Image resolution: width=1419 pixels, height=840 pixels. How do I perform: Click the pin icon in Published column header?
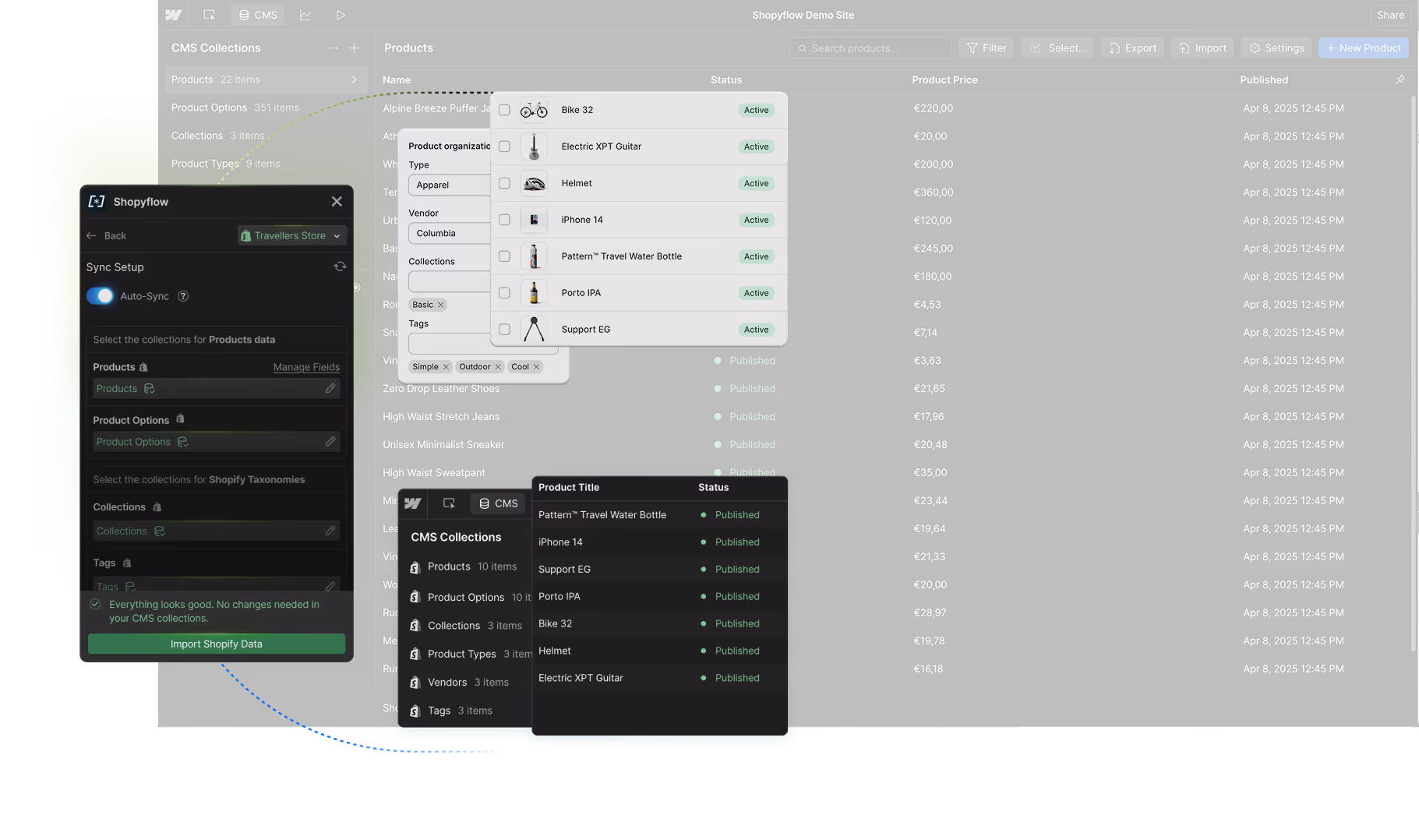[1400, 79]
